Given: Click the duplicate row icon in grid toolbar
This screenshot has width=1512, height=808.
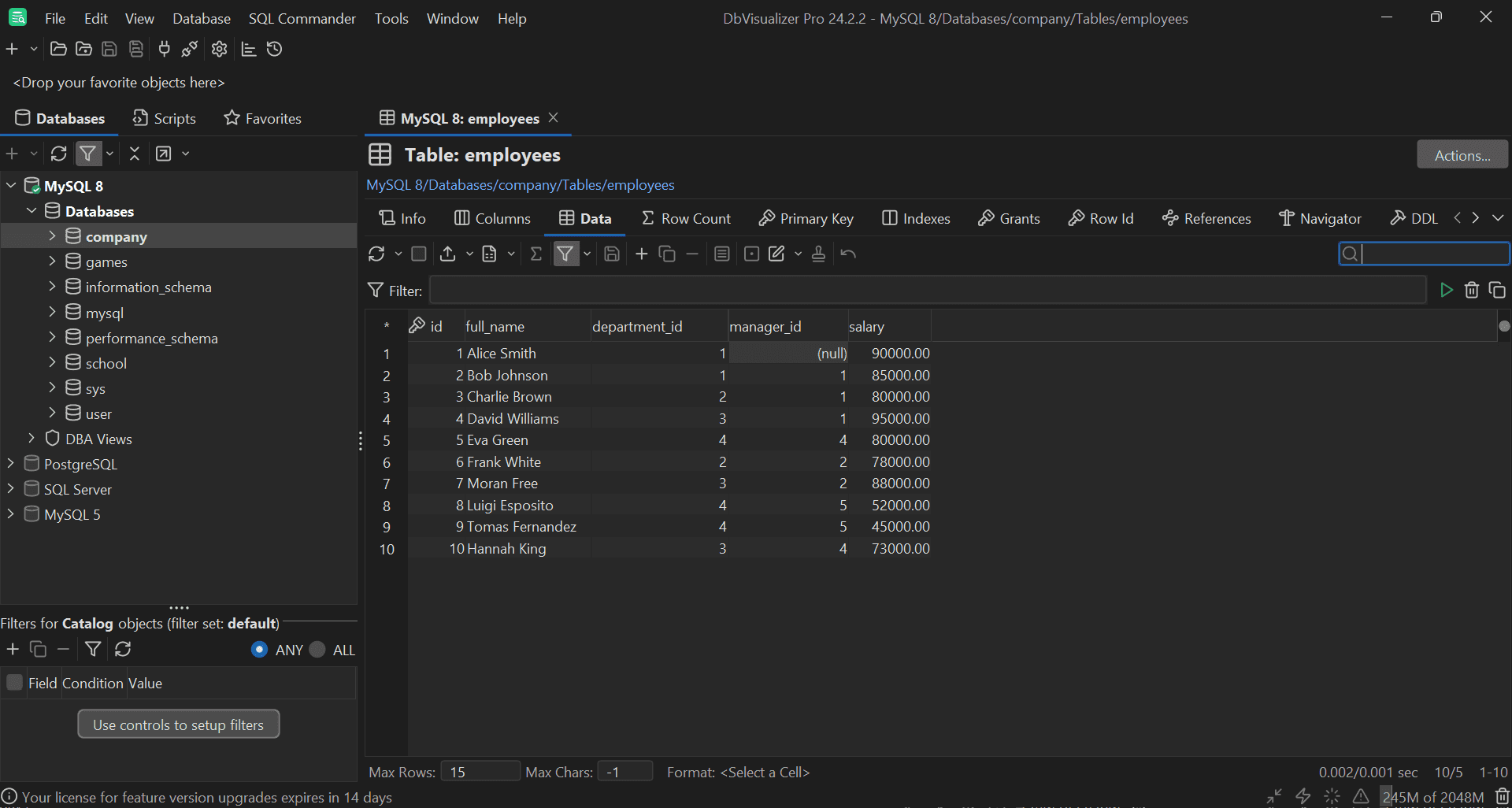Looking at the screenshot, I should [667, 254].
